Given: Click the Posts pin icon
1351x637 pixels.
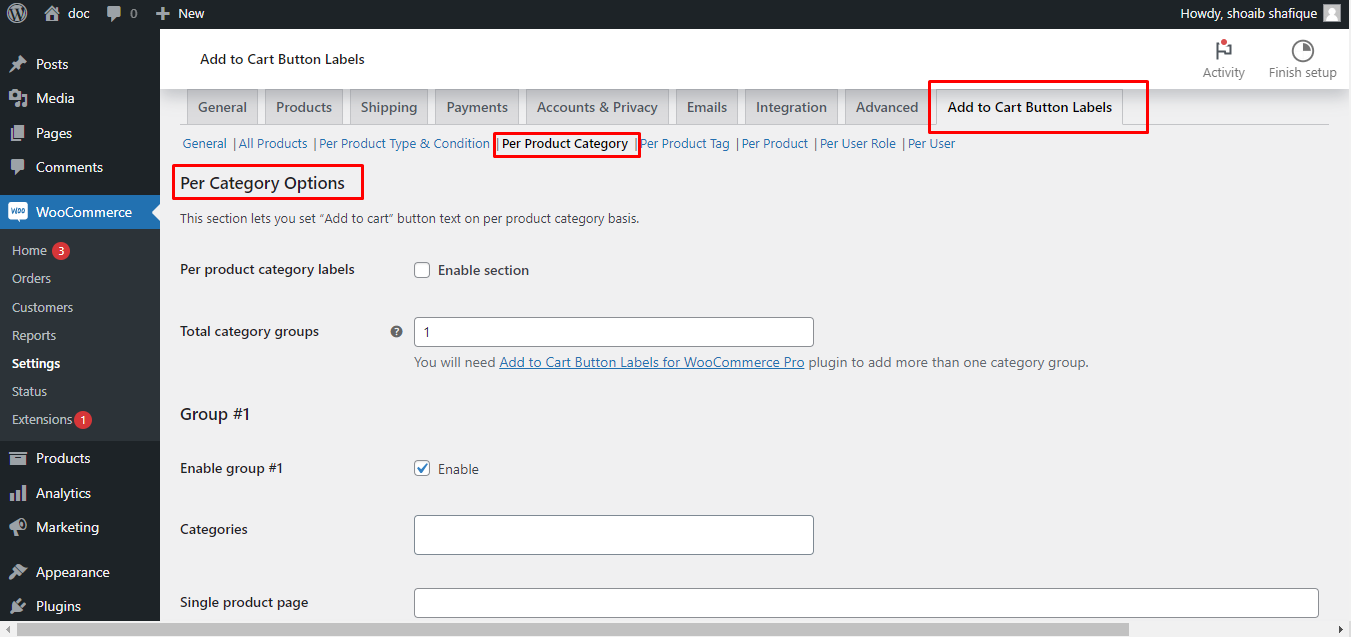Looking at the screenshot, I should (x=18, y=64).
